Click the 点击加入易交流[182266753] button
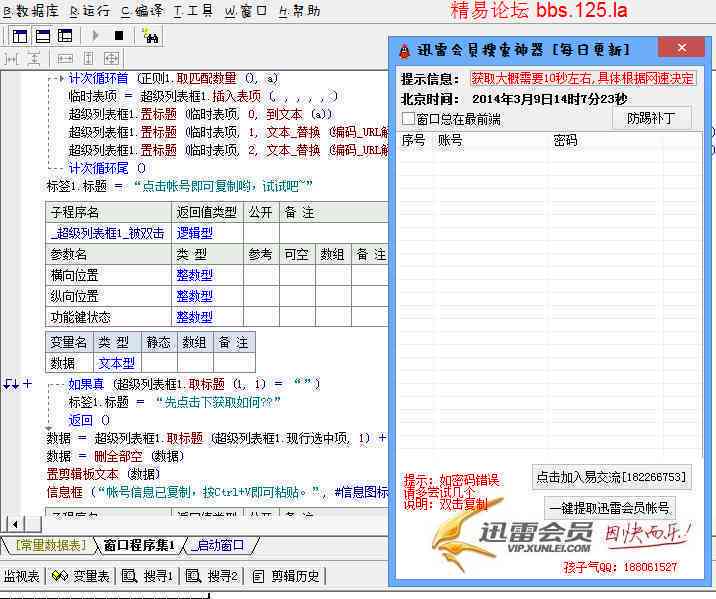The height and width of the screenshot is (599, 716). click(611, 477)
